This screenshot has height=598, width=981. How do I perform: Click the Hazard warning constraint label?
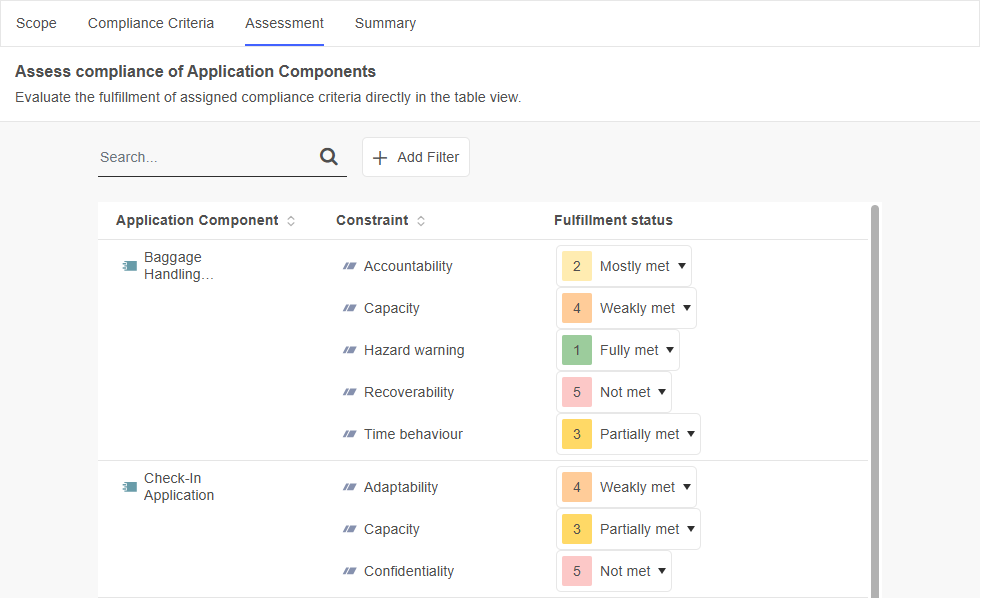tap(414, 350)
